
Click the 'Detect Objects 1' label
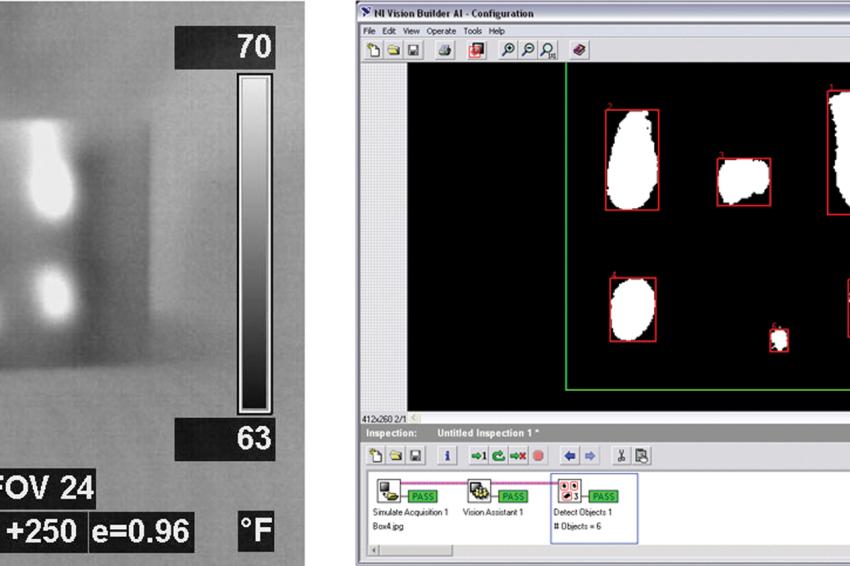coord(583,512)
